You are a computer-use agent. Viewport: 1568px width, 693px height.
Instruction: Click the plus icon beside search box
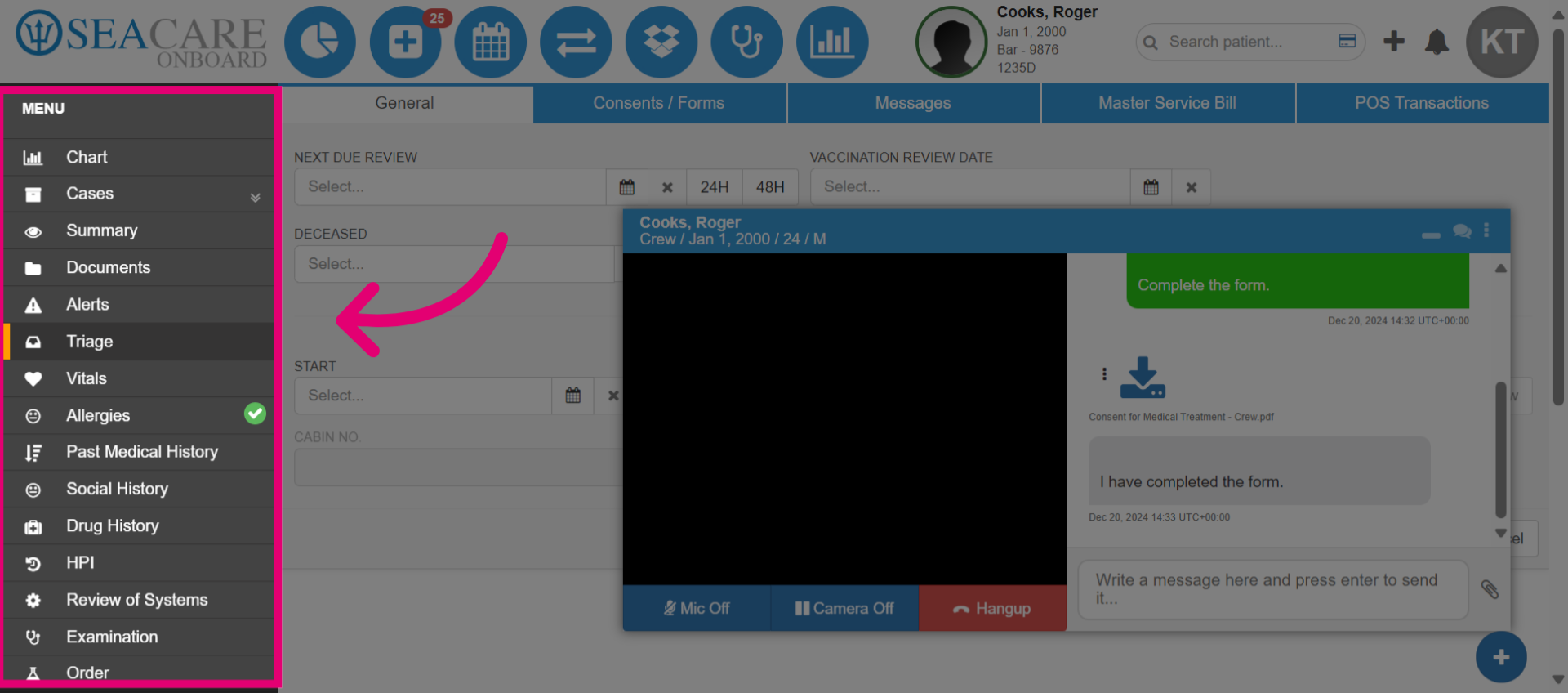(1394, 41)
